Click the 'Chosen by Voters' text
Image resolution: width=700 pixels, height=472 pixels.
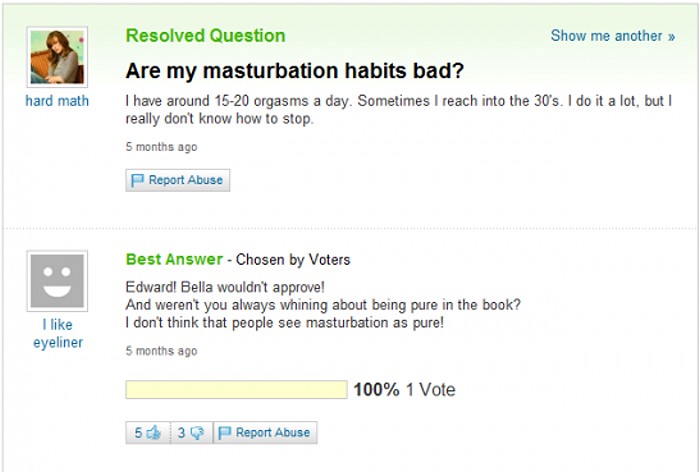(293, 259)
